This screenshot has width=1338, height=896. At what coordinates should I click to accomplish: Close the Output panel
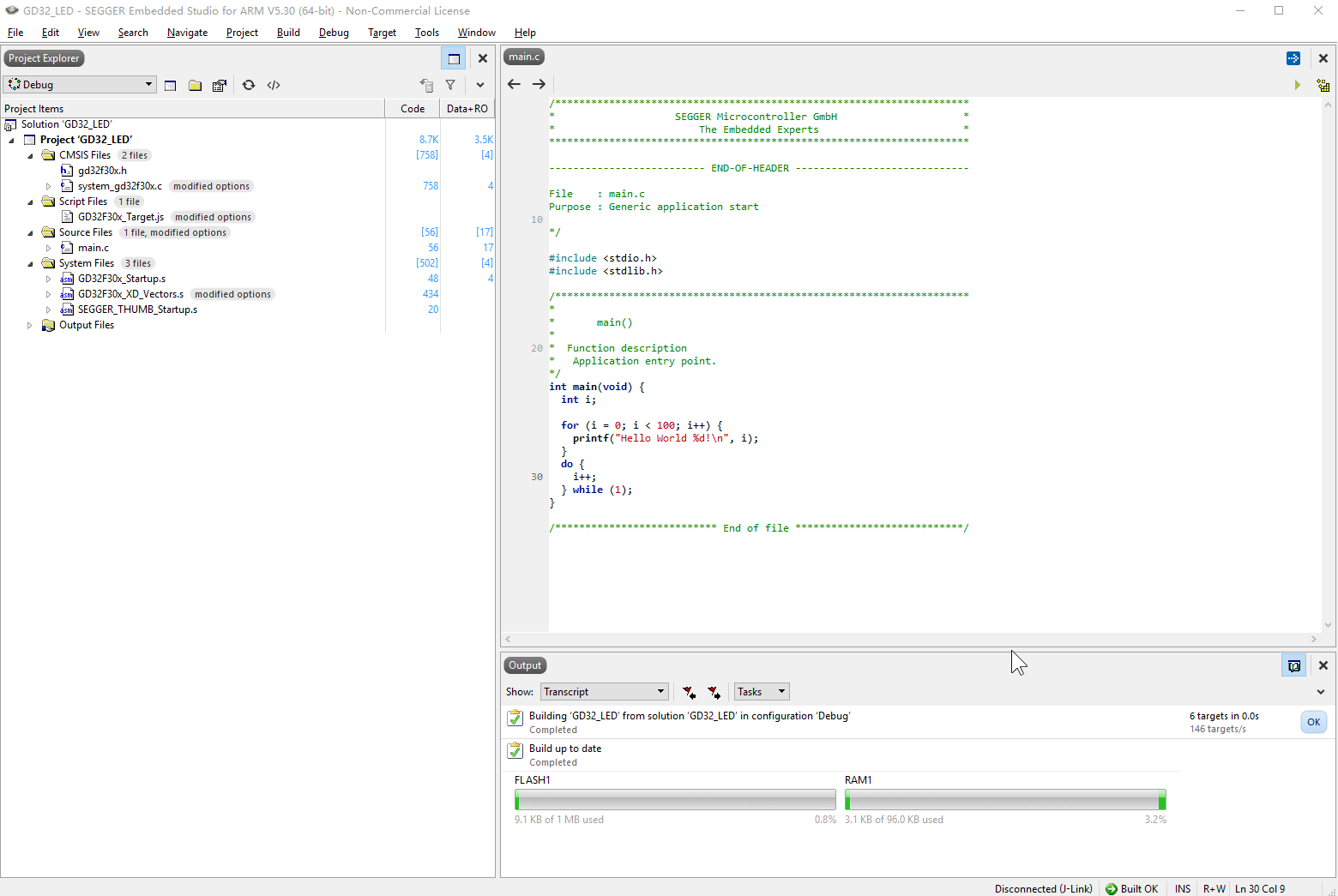(x=1323, y=665)
